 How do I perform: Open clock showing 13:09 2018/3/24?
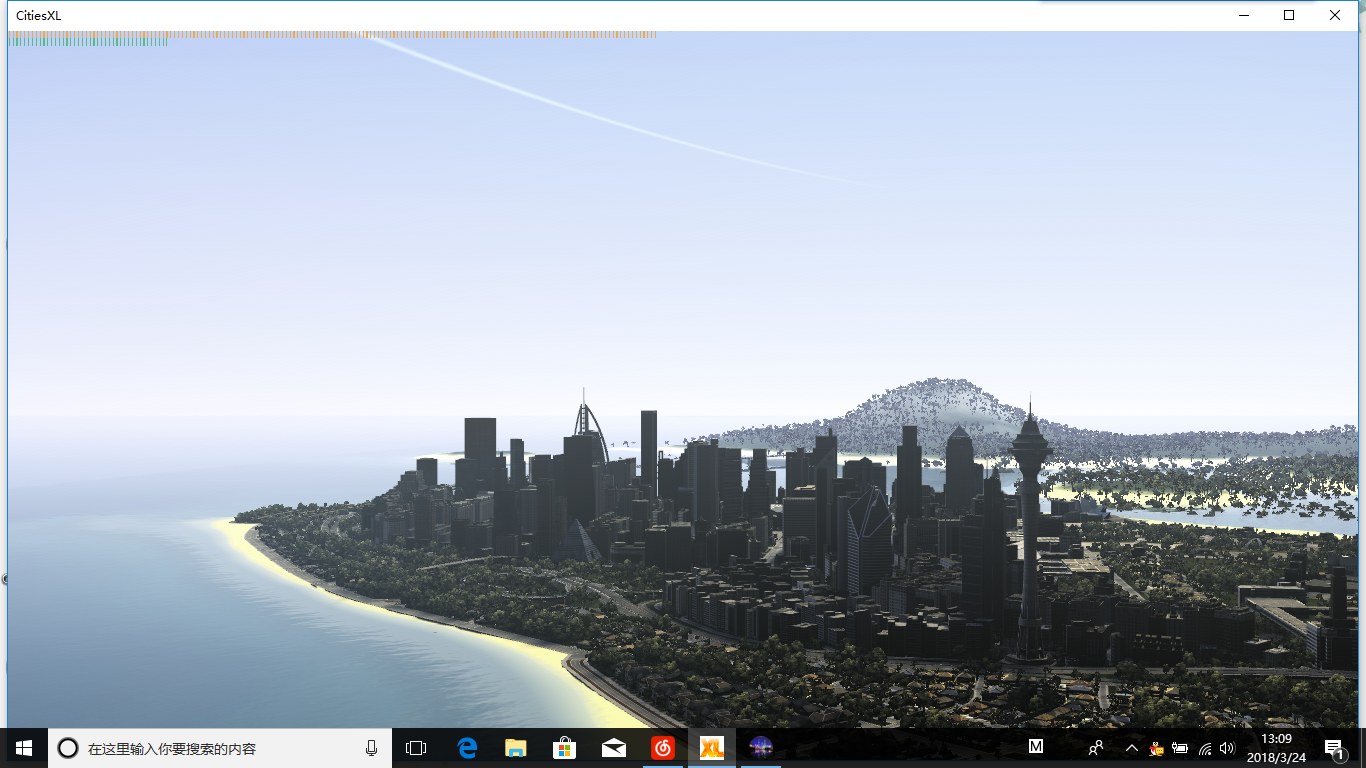[1277, 748]
